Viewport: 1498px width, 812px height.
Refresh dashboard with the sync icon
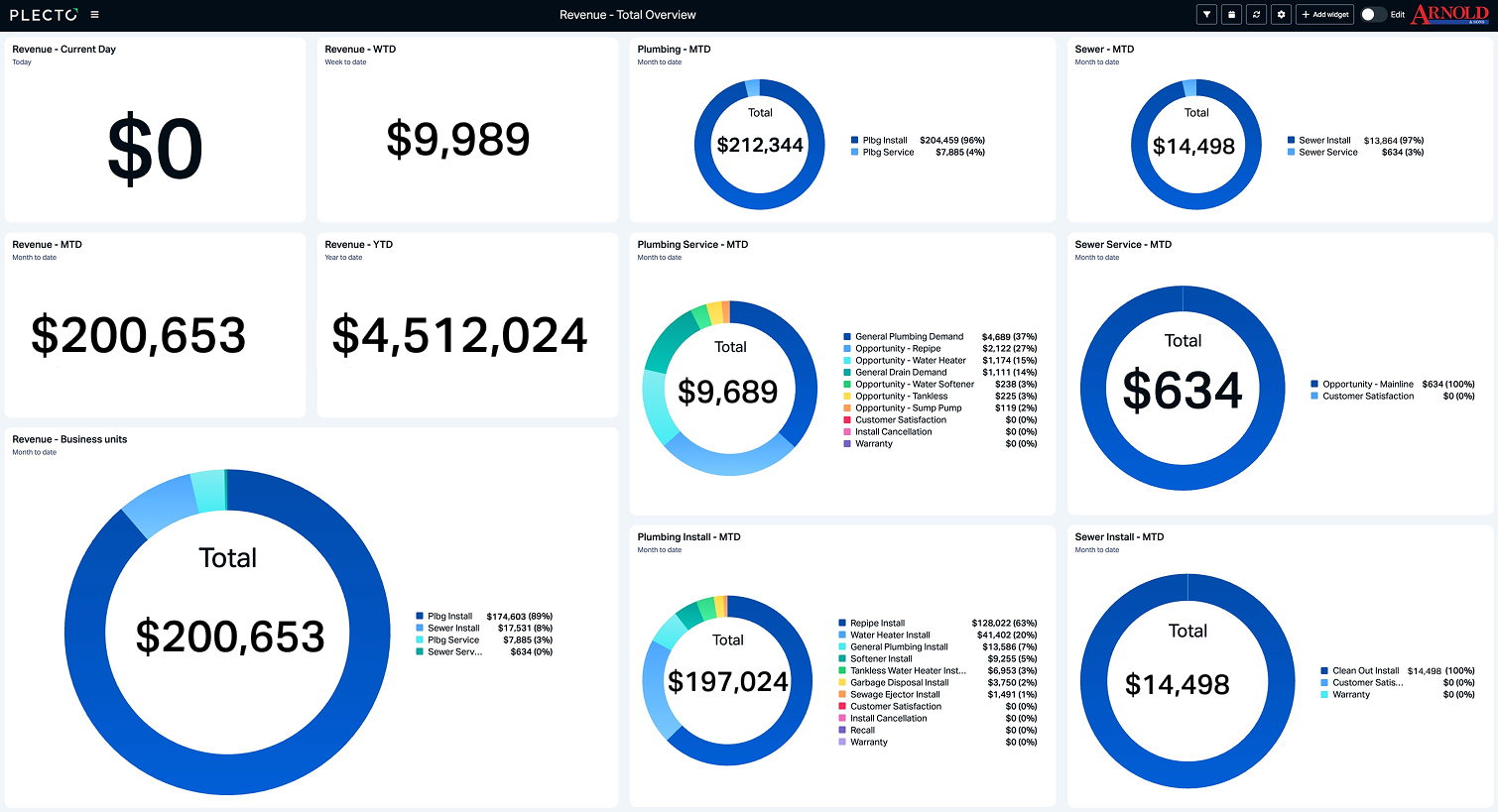(1256, 15)
